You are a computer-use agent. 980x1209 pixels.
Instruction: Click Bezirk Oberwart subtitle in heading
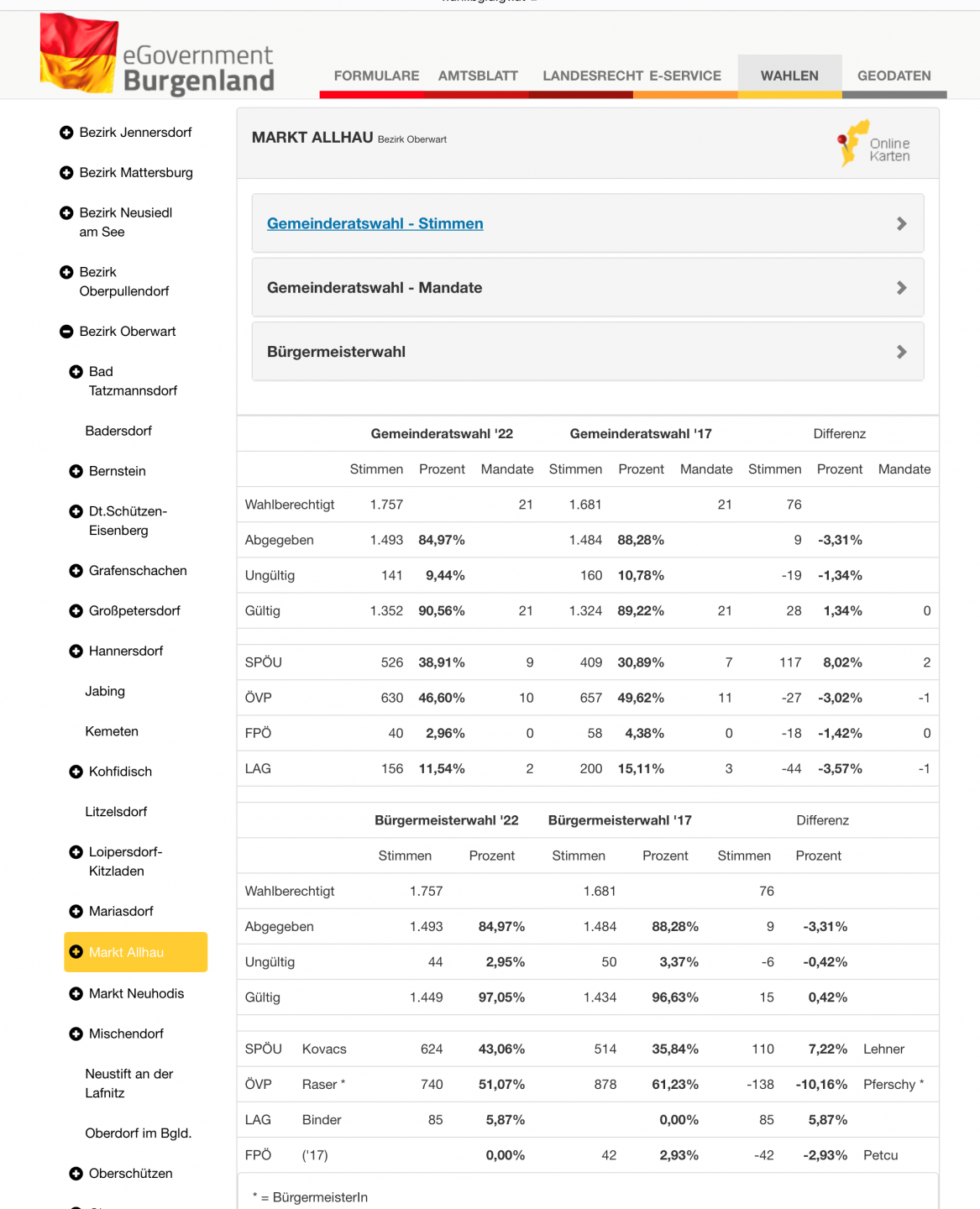(x=412, y=139)
